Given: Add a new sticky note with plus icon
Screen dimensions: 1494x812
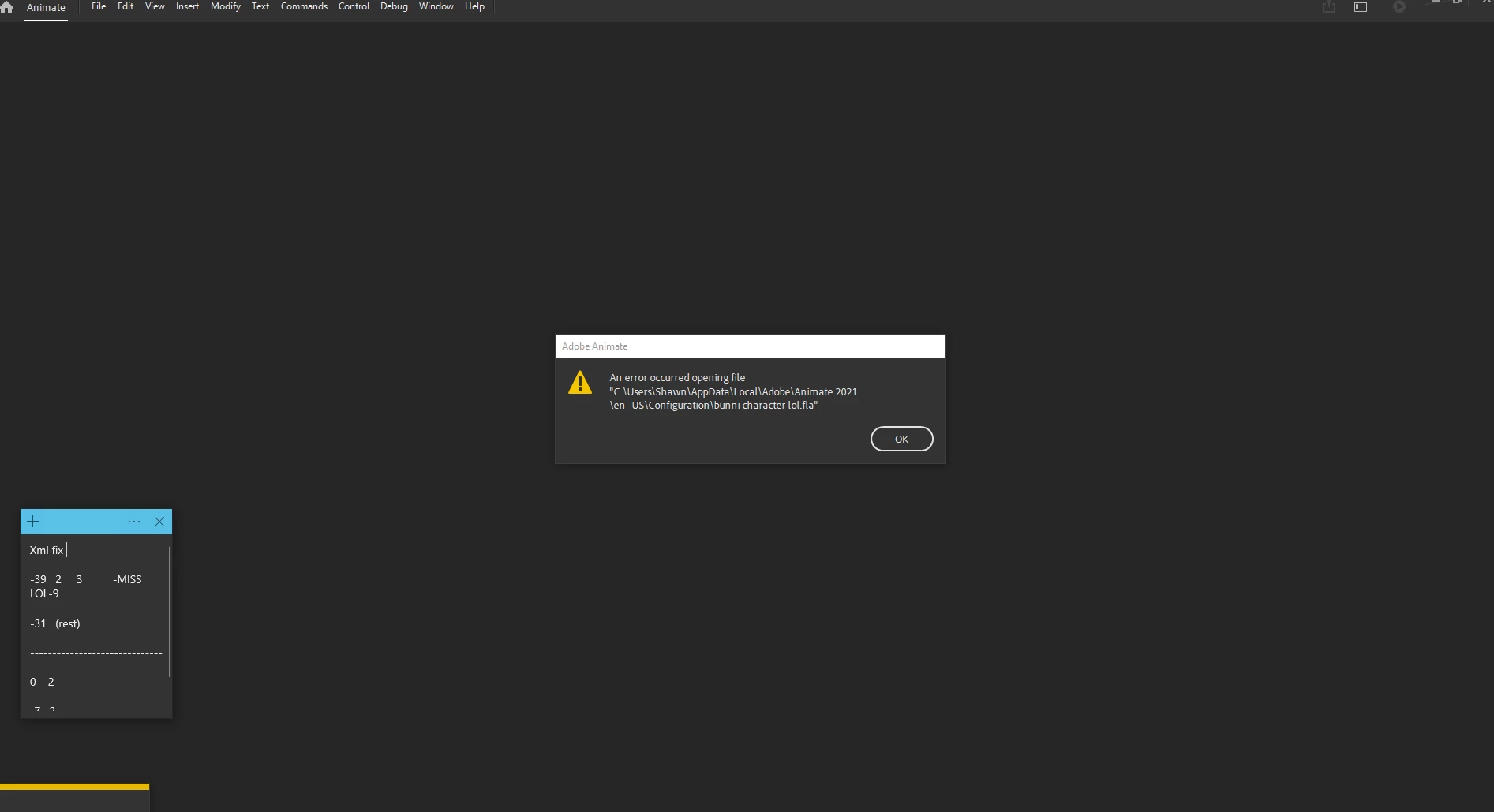Looking at the screenshot, I should coord(33,522).
